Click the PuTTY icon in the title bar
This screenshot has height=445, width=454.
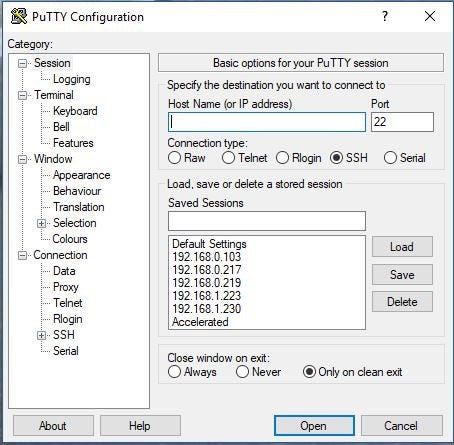(x=19, y=16)
